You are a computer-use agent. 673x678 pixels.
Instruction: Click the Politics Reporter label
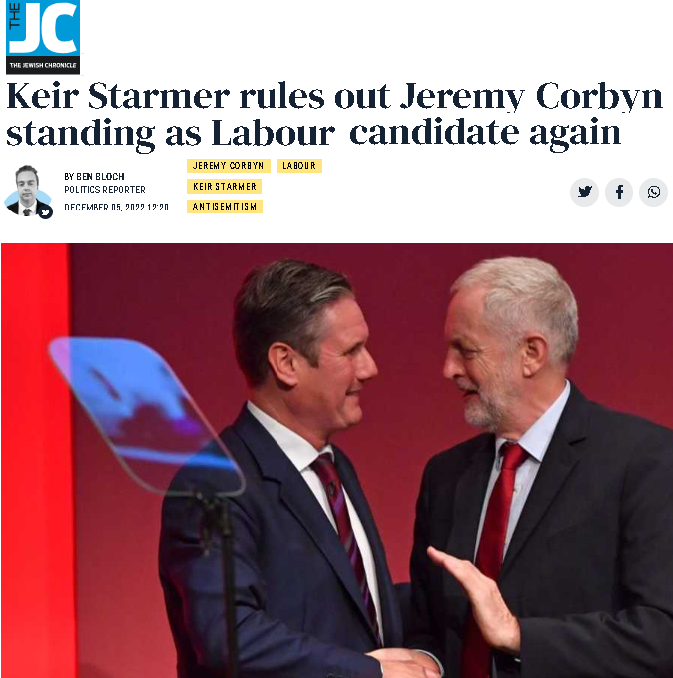(105, 189)
